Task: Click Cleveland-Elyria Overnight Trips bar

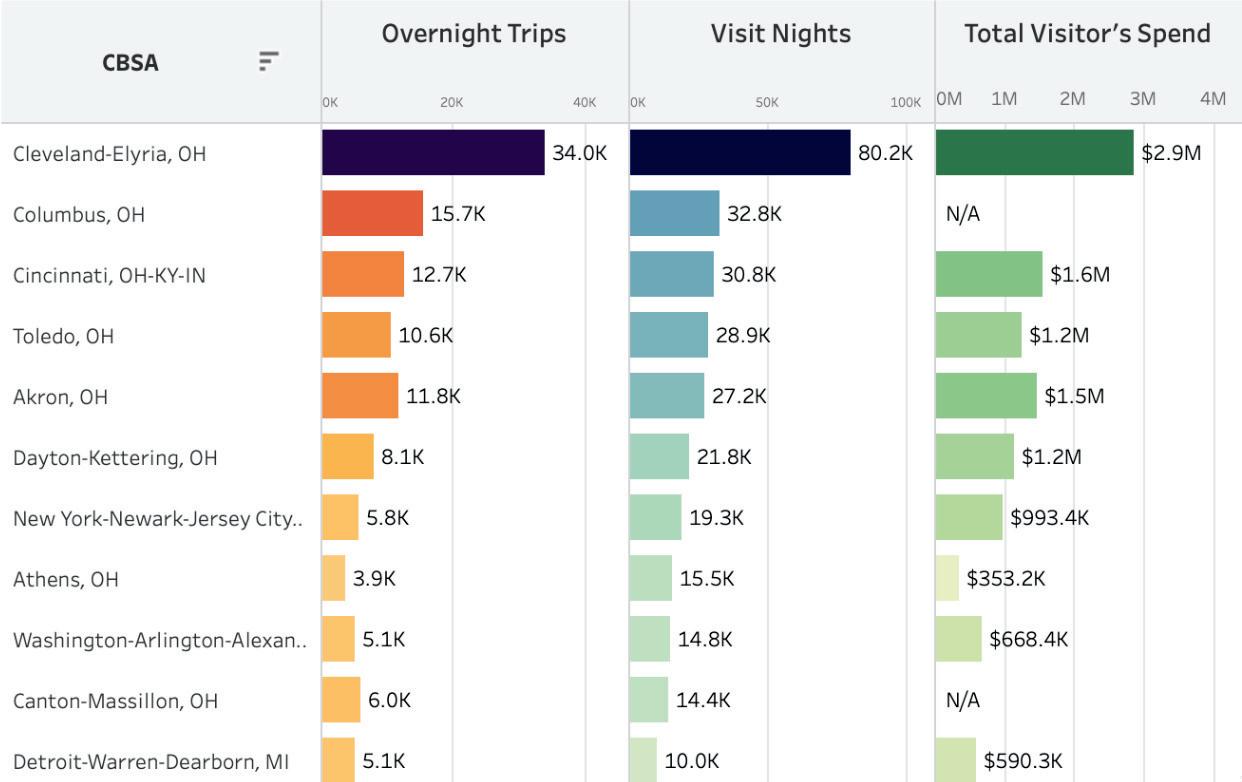Action: coord(433,153)
